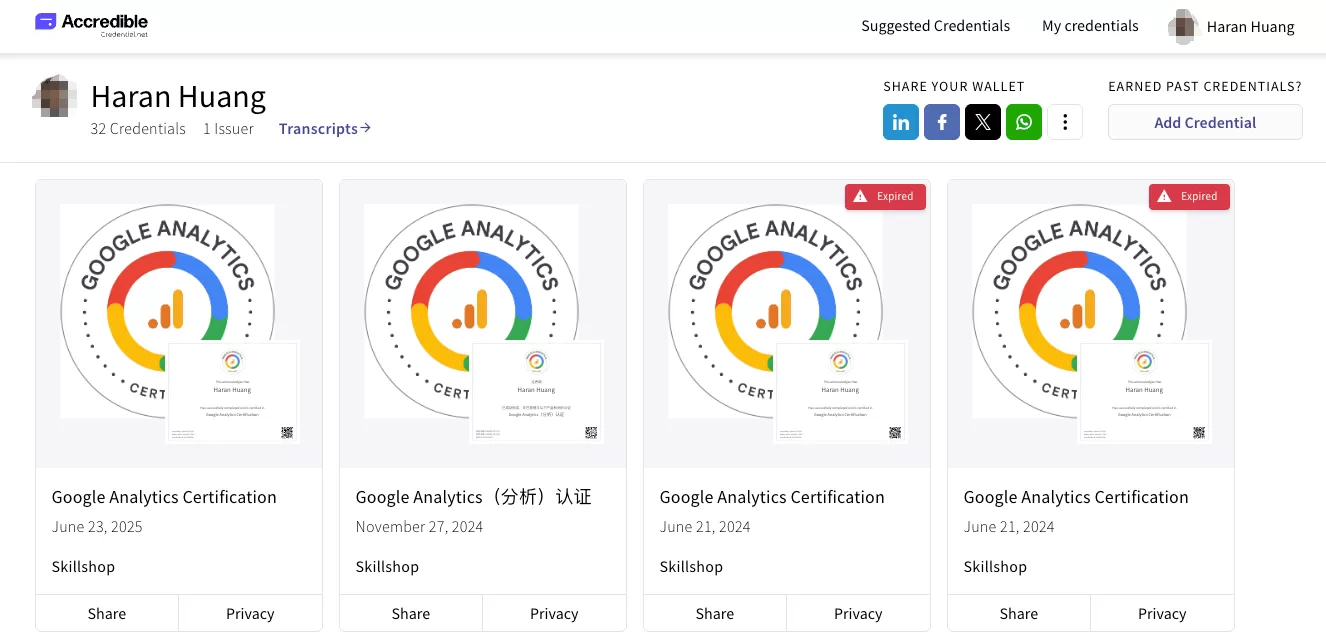
Task: Open the November 27, 2024 credential image
Action: pyautogui.click(x=483, y=324)
